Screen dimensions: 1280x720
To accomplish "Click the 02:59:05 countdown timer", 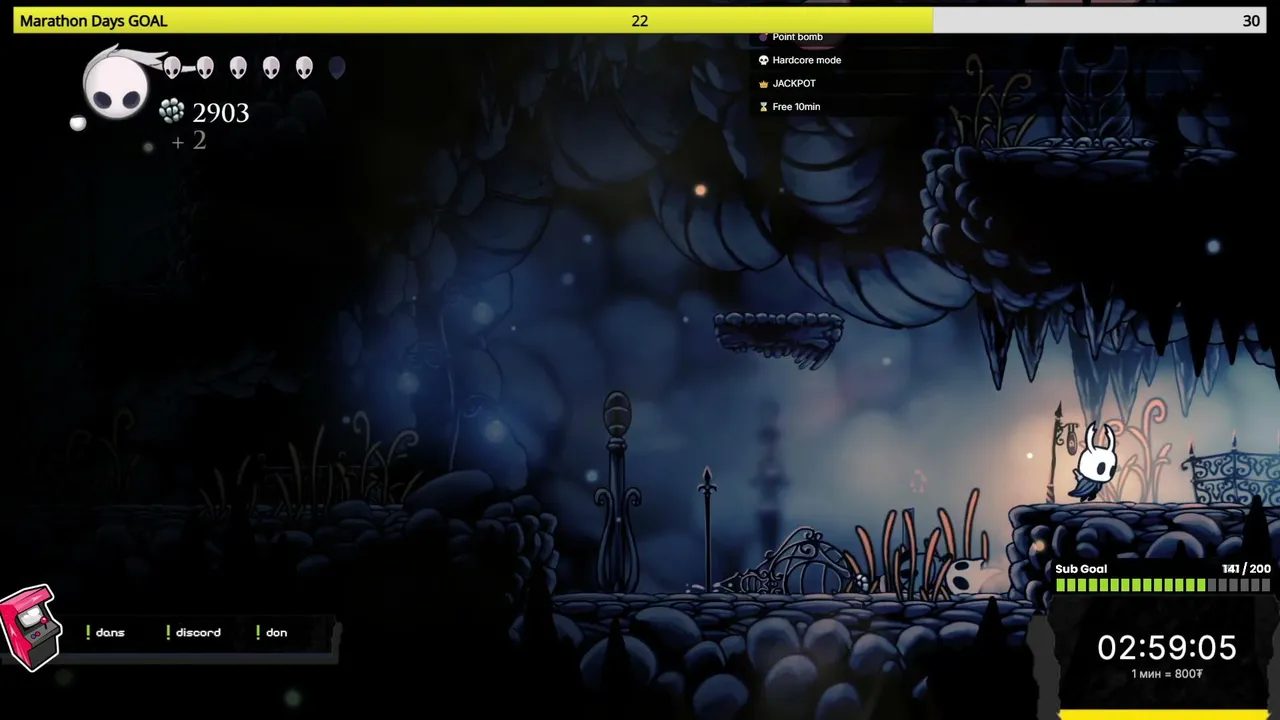I will [1166, 648].
